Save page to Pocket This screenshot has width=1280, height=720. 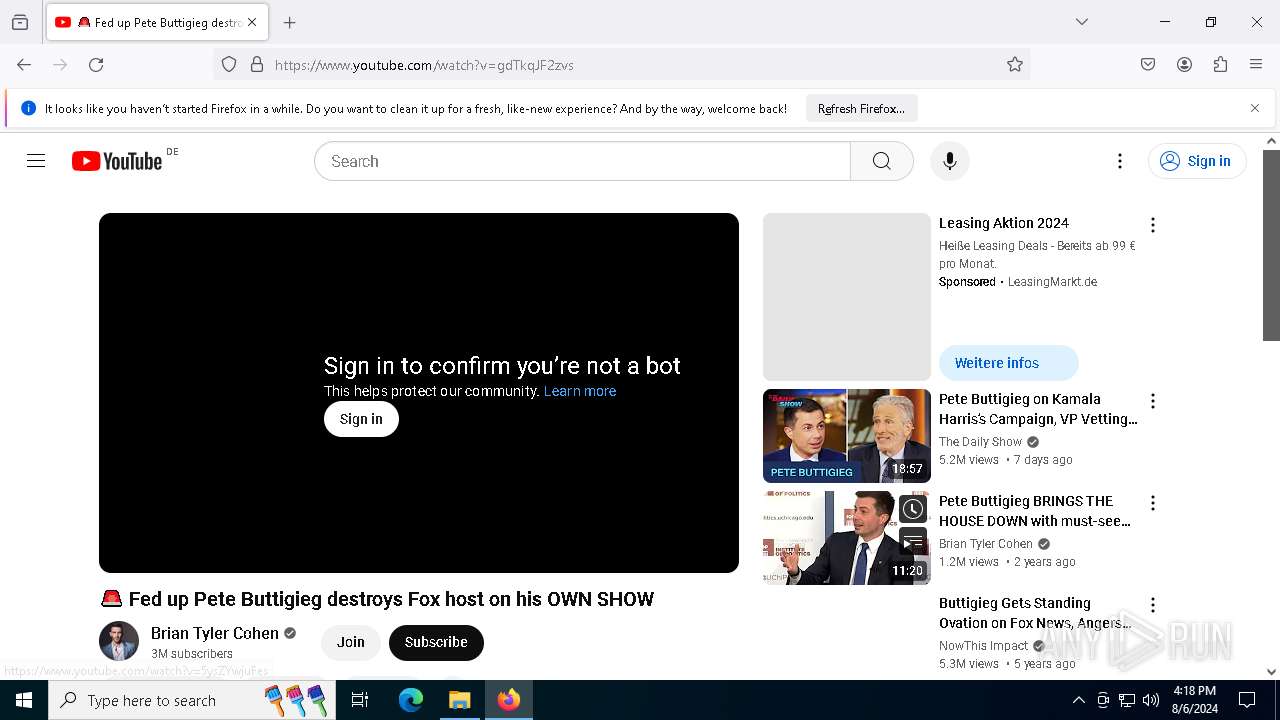[1148, 64]
